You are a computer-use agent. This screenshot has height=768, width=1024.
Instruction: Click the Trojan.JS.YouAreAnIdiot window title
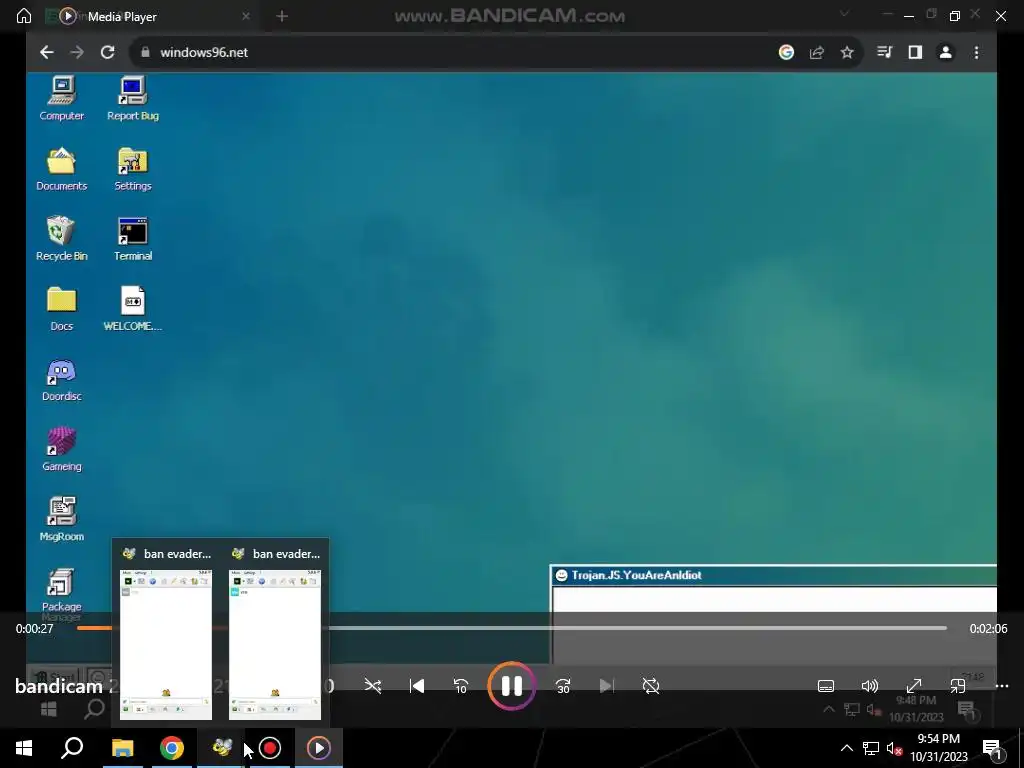tap(637, 575)
